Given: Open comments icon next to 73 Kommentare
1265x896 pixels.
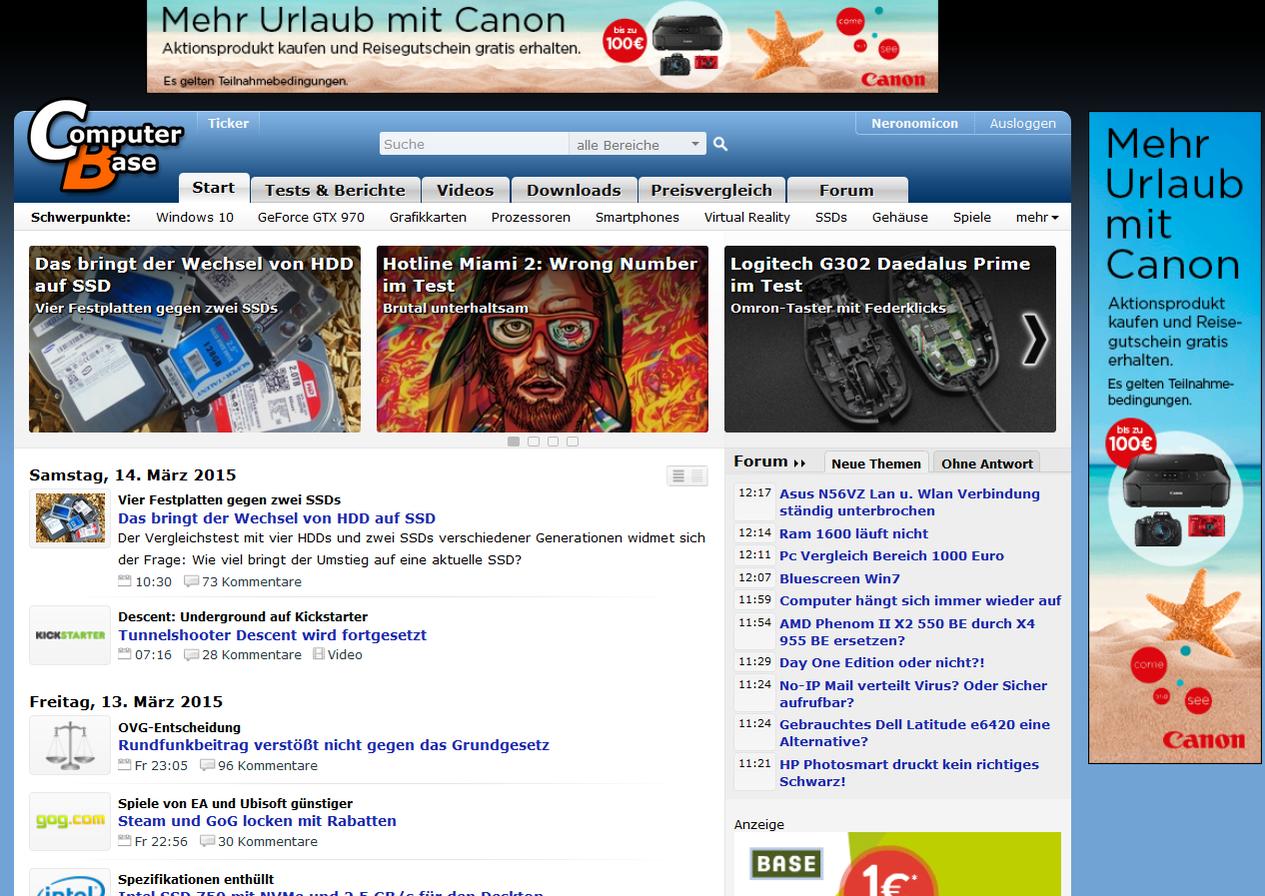Looking at the screenshot, I should 191,581.
